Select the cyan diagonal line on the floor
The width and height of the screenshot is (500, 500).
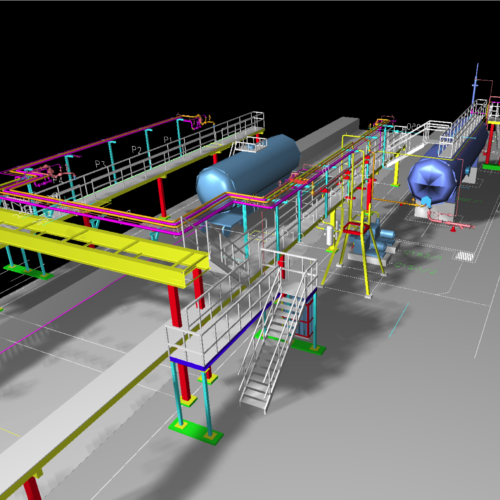399,320
